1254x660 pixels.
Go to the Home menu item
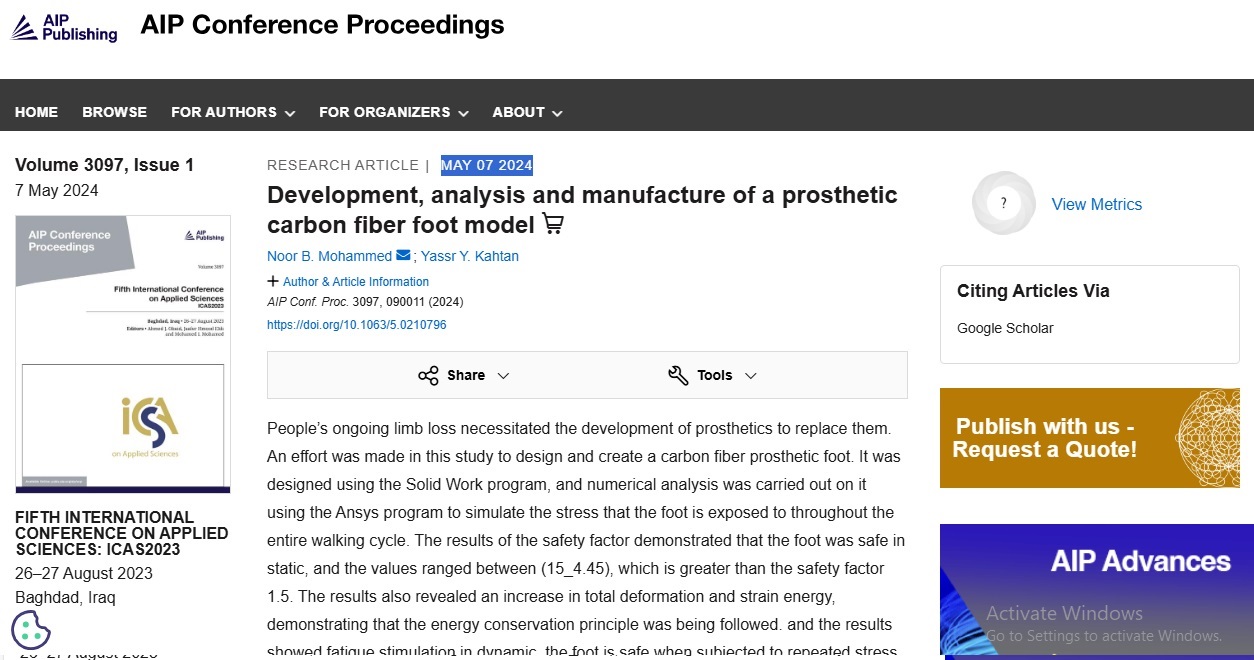pos(37,112)
